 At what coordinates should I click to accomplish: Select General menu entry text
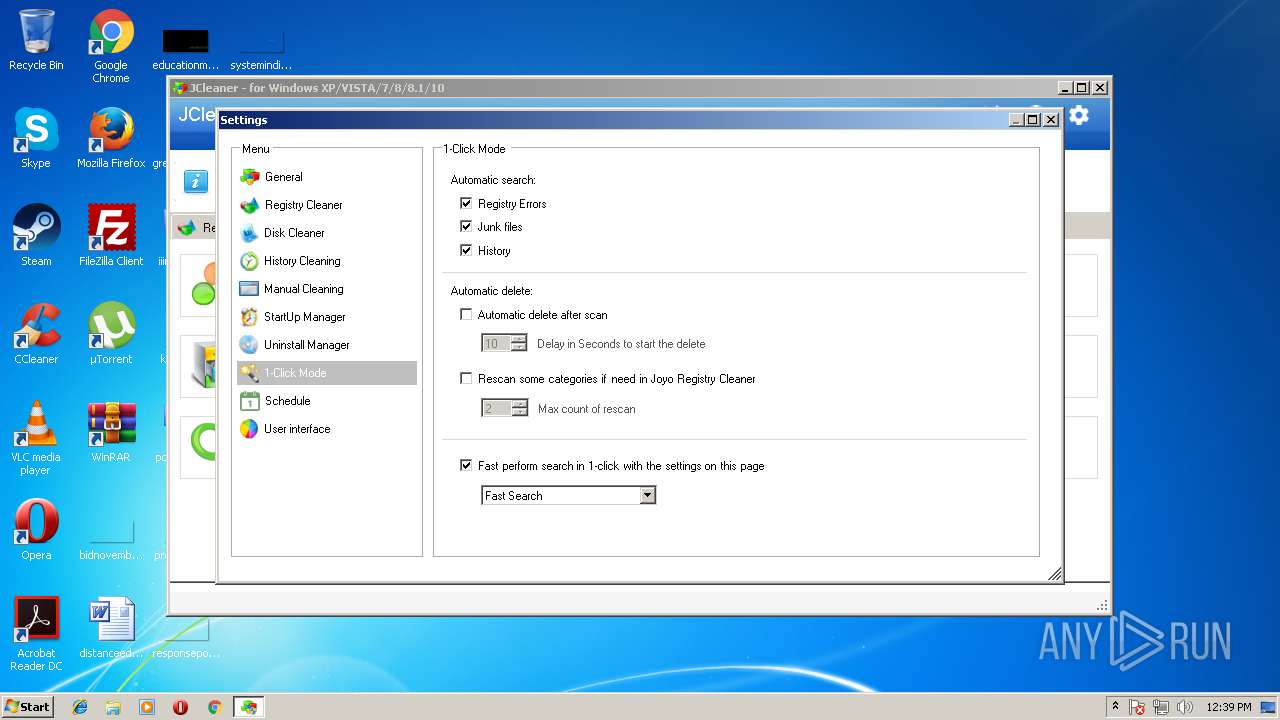pos(284,177)
